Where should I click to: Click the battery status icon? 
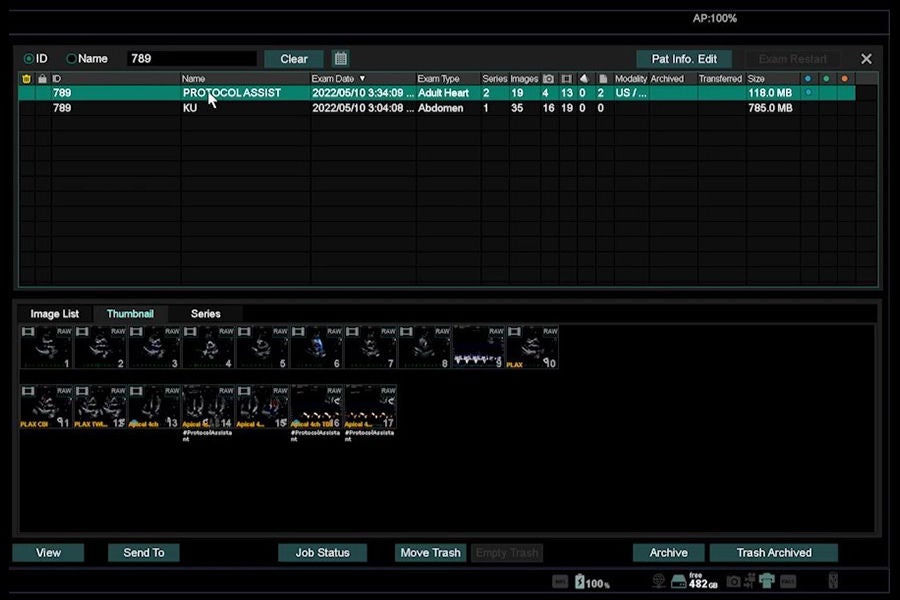coord(580,582)
